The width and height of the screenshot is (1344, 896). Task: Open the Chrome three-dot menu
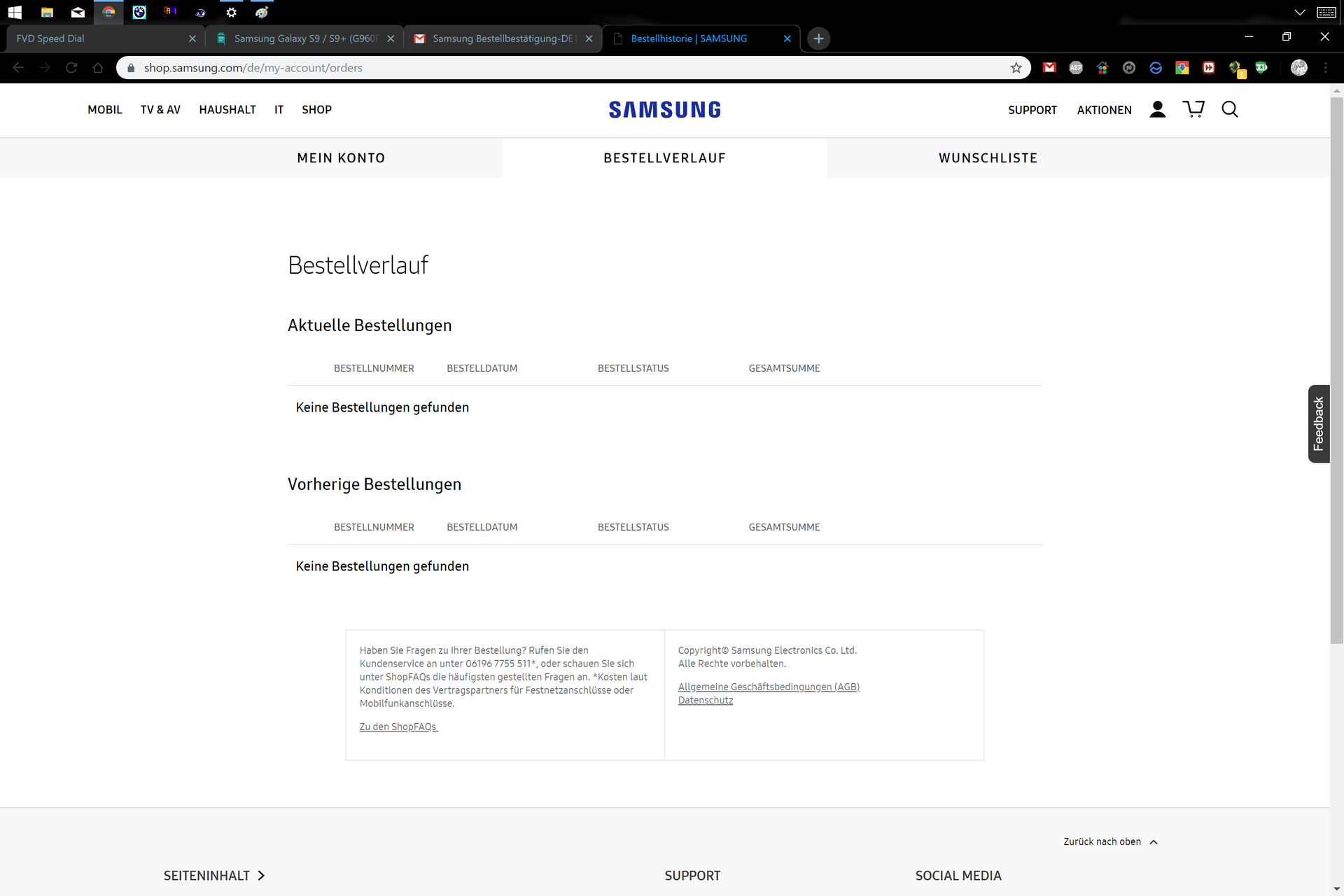click(x=1326, y=68)
